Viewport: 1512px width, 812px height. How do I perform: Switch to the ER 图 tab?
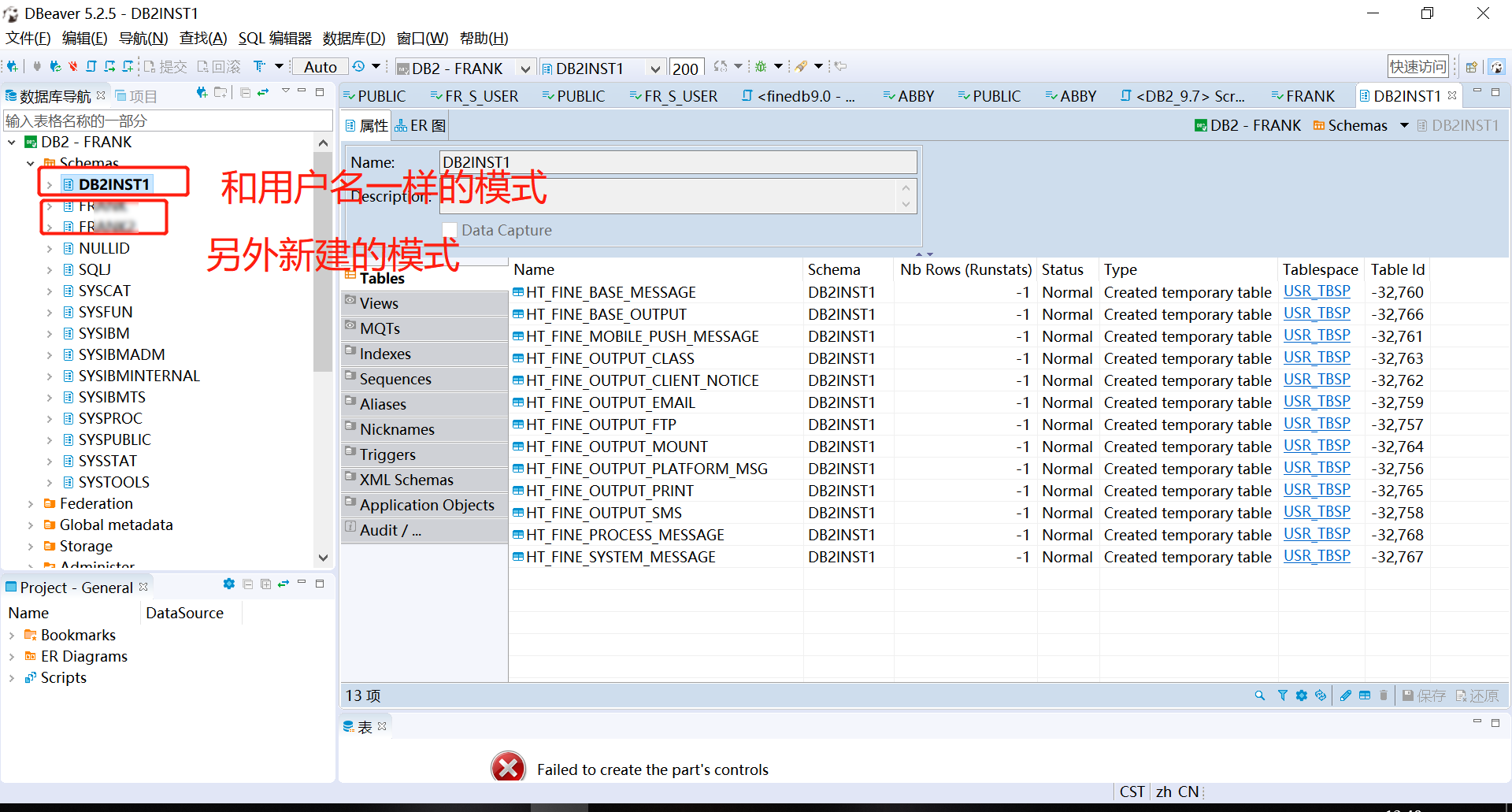tap(421, 126)
